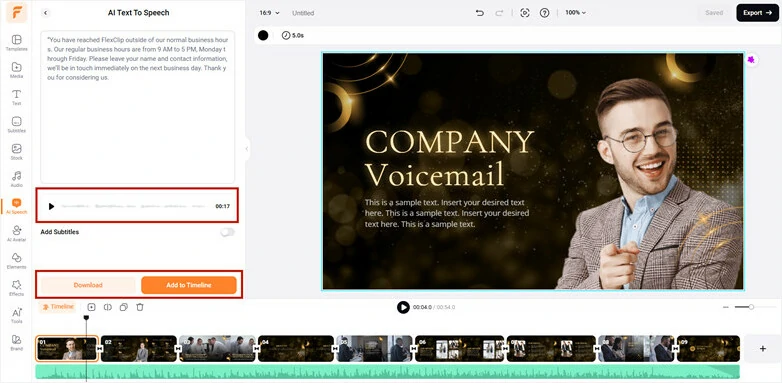Select scene 03 thumbnail in timeline
This screenshot has height=383, width=782.
217,348
